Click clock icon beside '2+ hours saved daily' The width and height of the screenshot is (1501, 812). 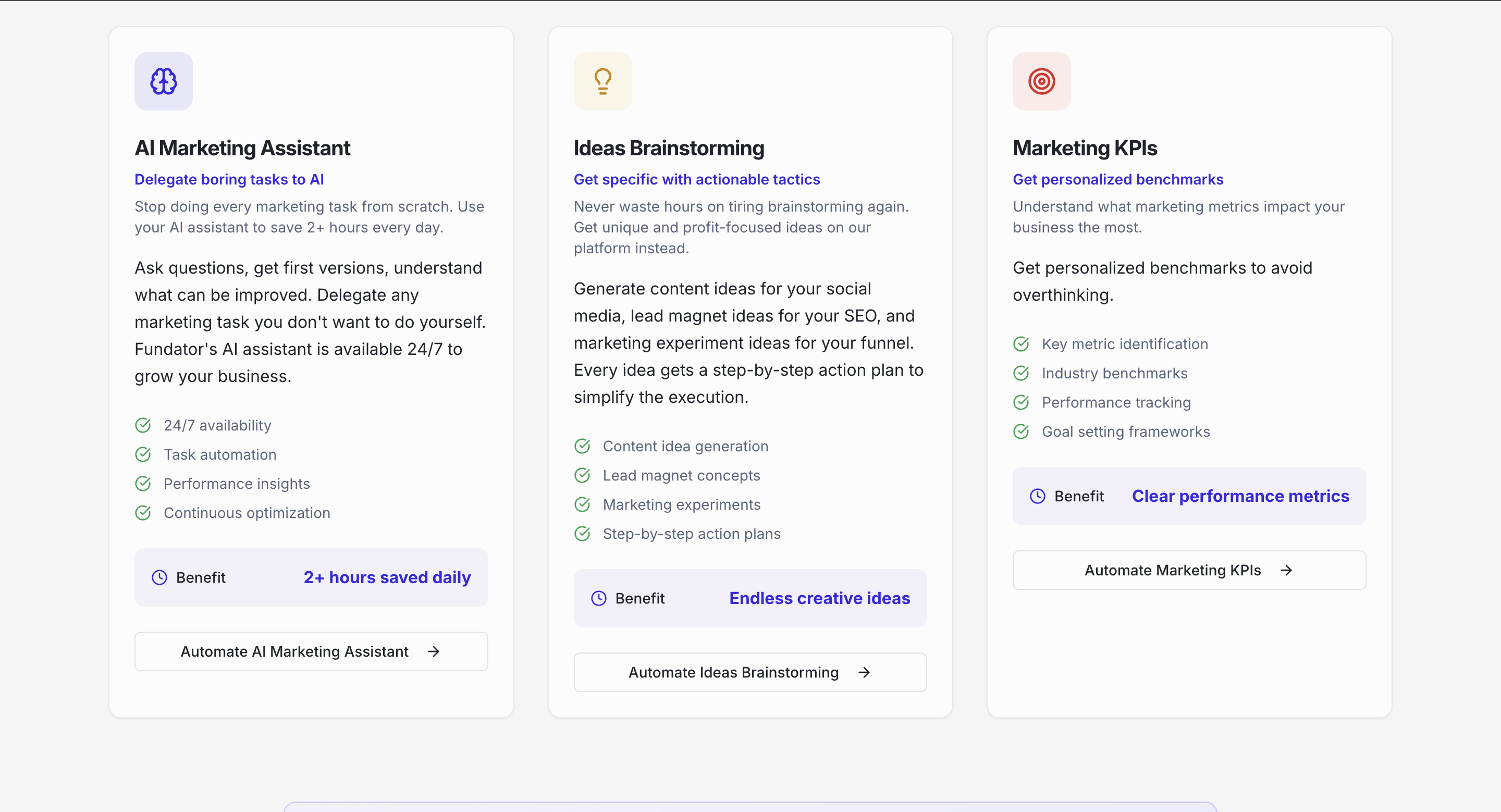(x=159, y=577)
